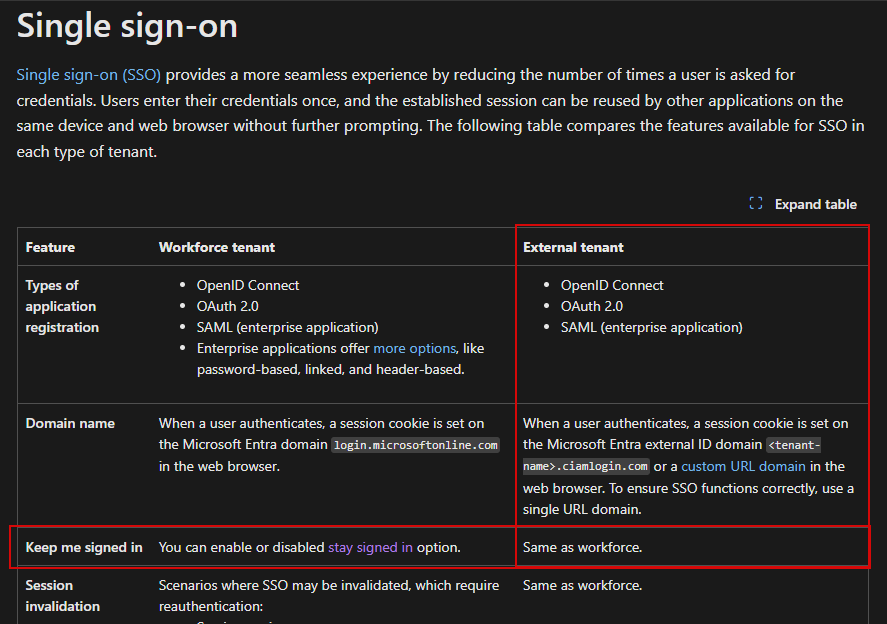
Task: Click the Expand table button label
Action: coord(815,203)
